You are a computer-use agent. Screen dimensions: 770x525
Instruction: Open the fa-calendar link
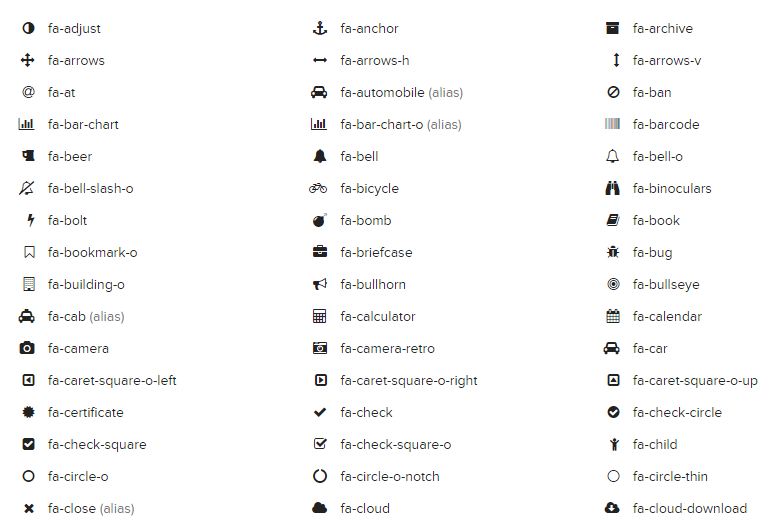click(x=667, y=316)
